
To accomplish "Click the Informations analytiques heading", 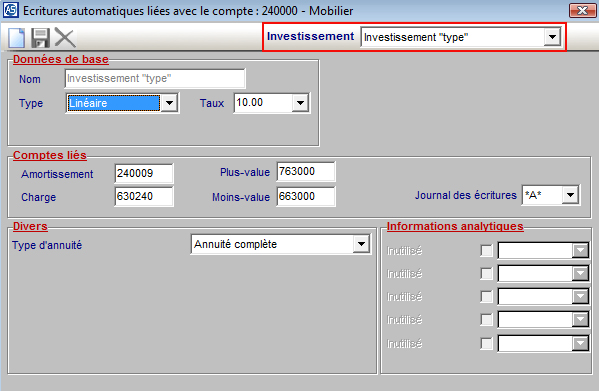I will click(x=455, y=226).
